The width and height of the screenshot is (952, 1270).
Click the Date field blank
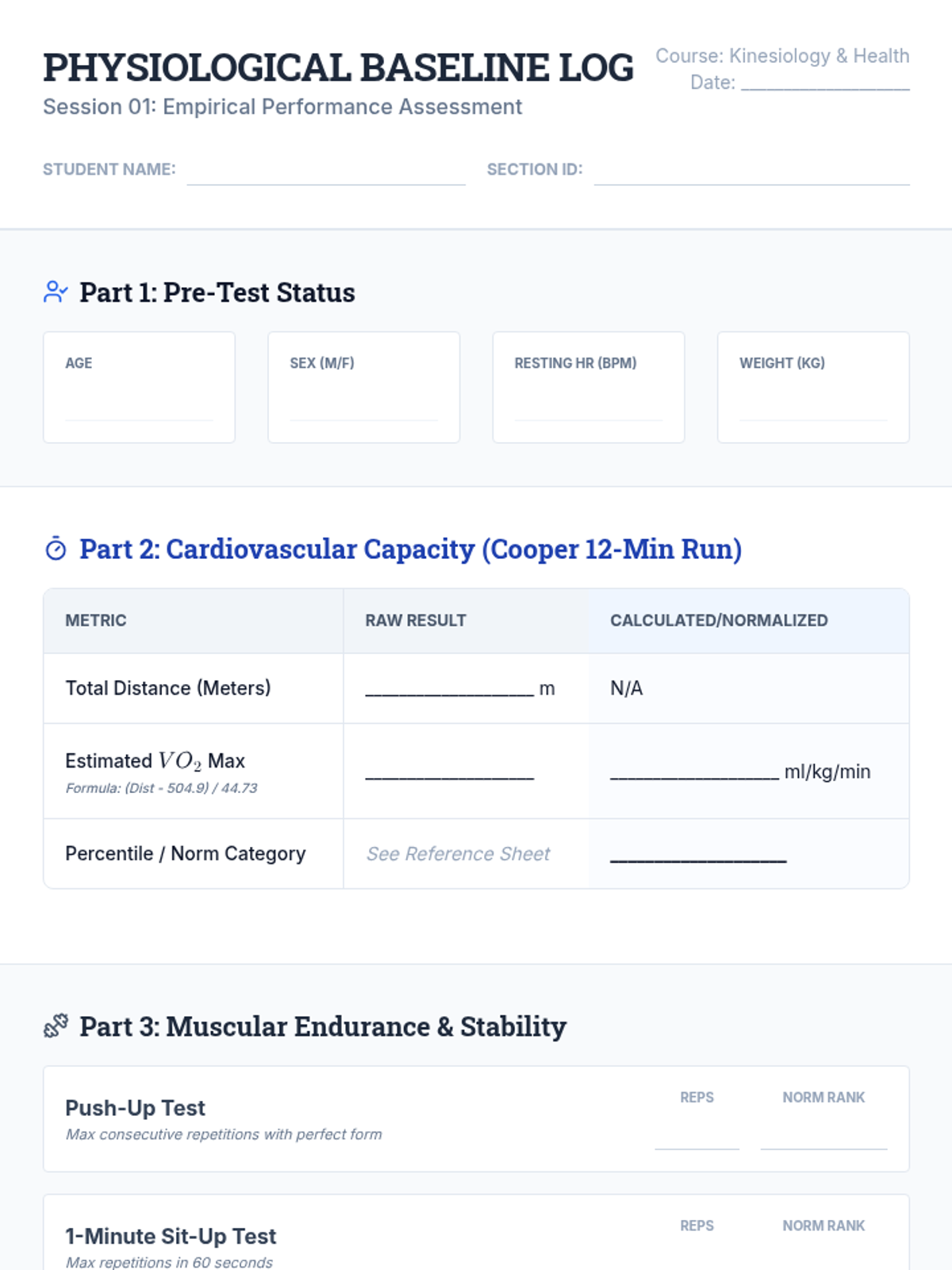coord(825,83)
